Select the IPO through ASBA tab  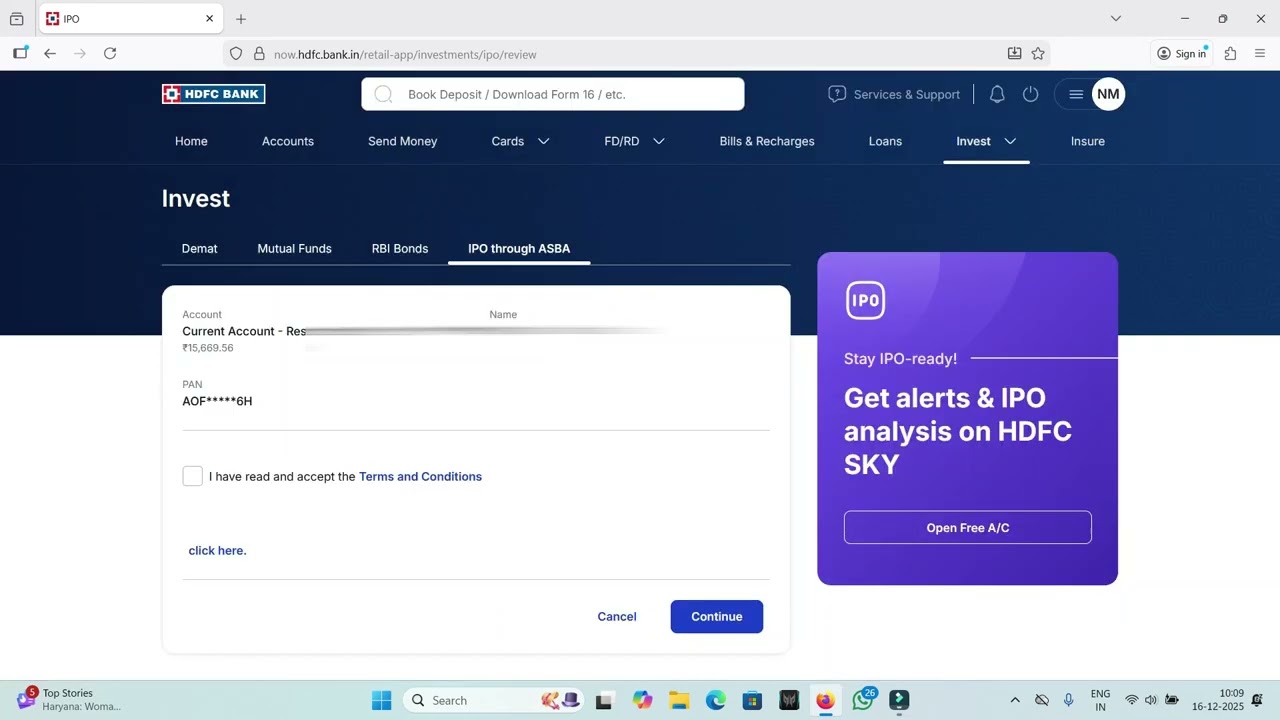(519, 248)
